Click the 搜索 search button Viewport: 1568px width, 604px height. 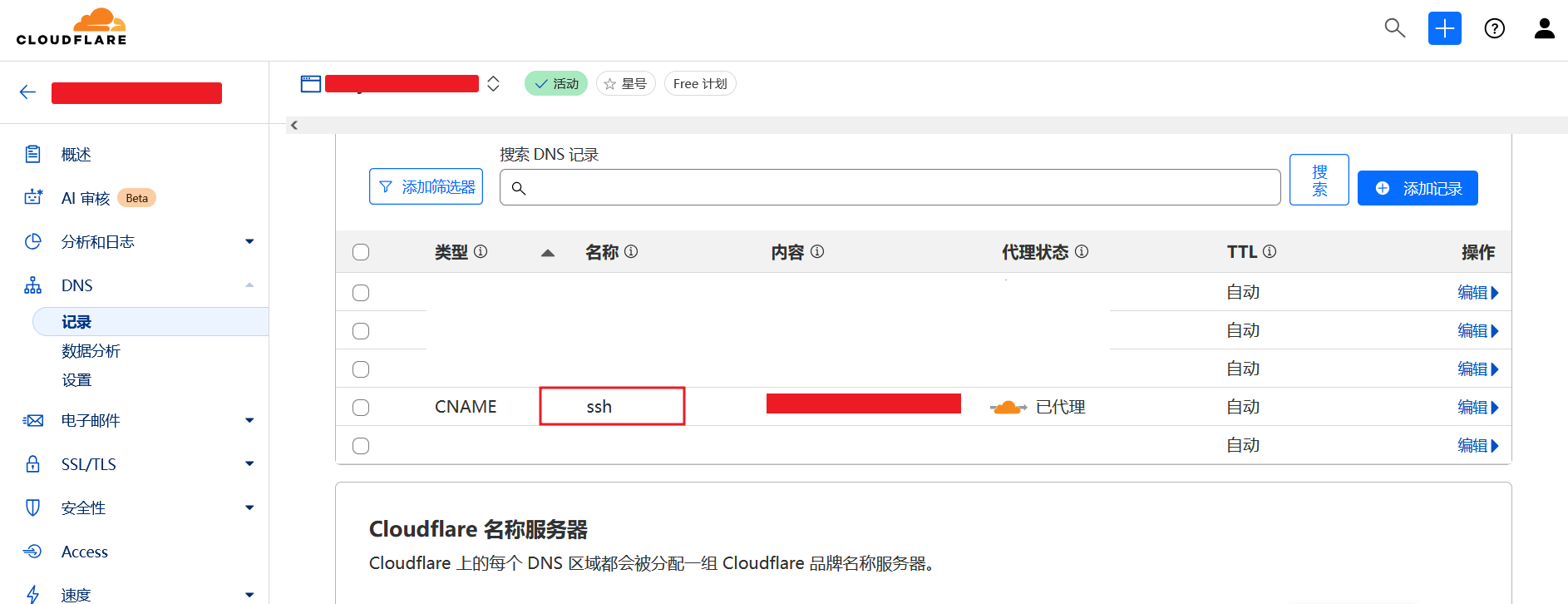click(x=1319, y=180)
